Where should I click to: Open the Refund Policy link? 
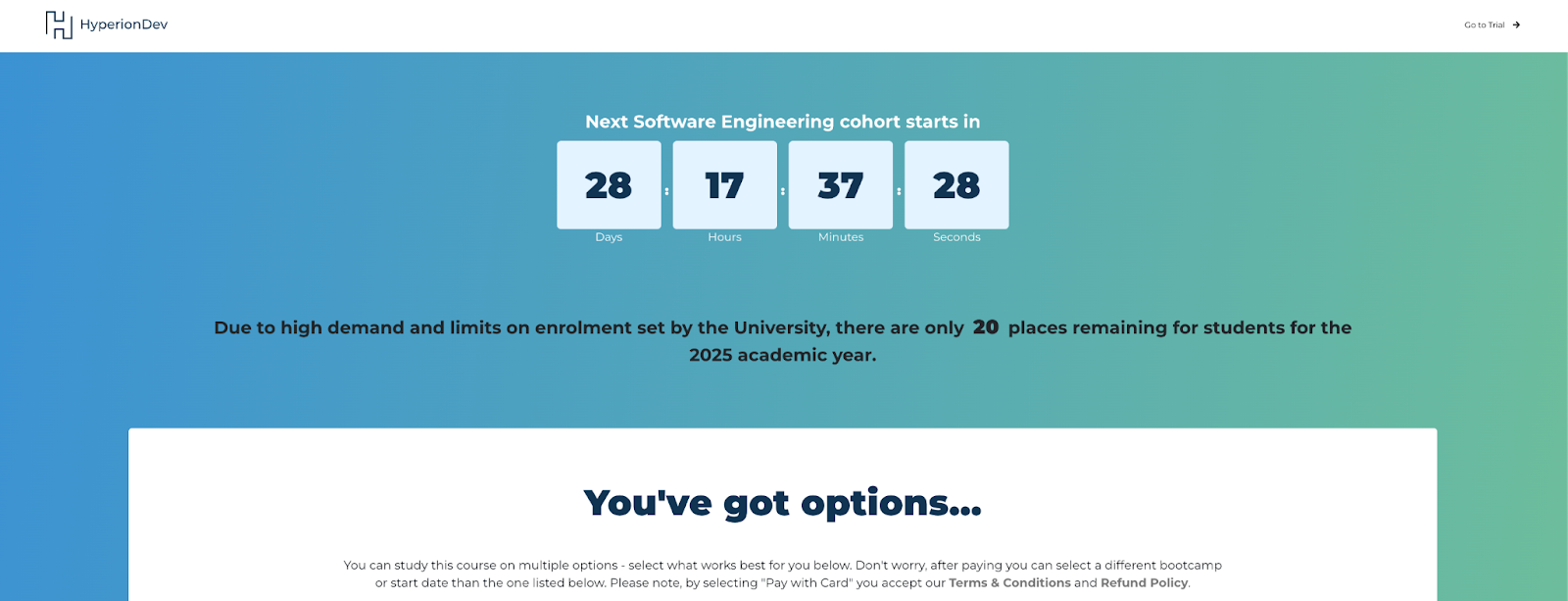[x=1144, y=582]
